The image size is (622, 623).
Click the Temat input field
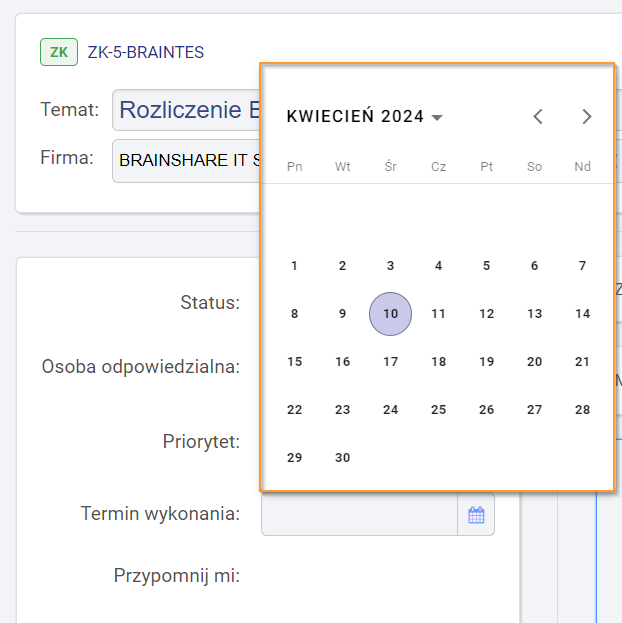tap(187, 110)
